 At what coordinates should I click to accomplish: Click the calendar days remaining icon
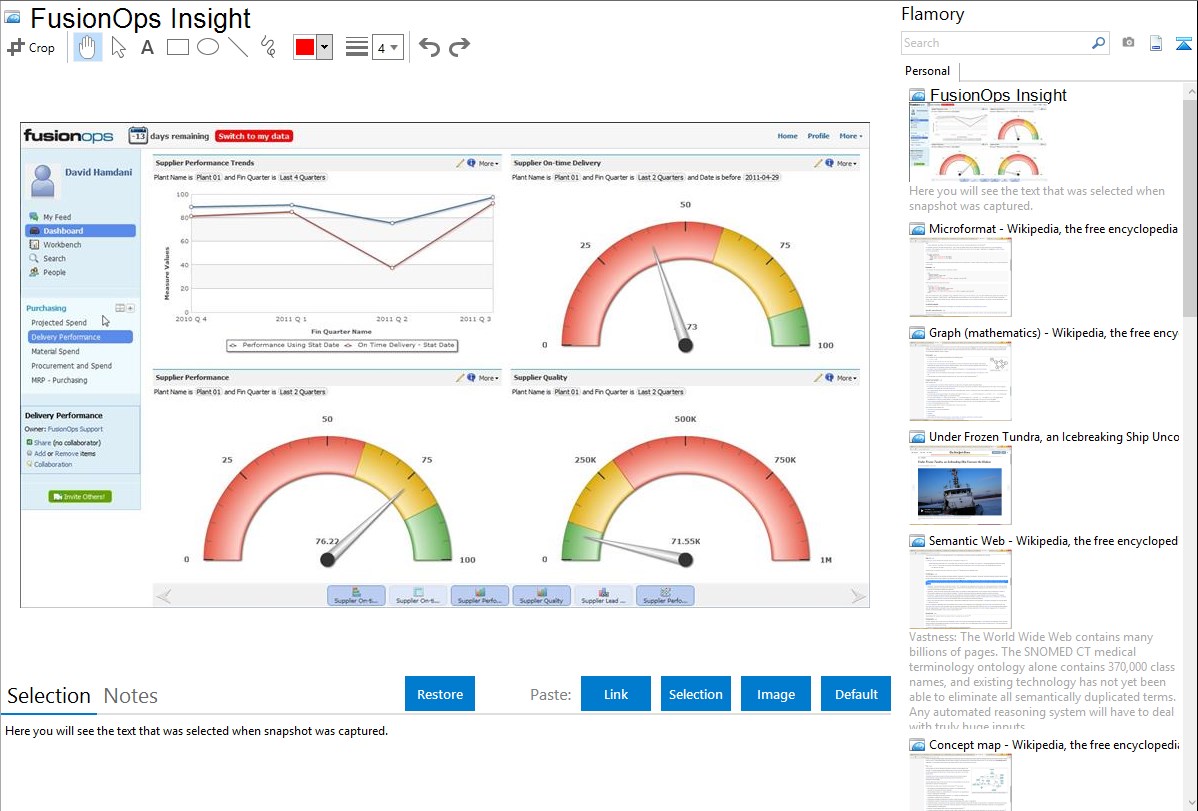click(138, 135)
